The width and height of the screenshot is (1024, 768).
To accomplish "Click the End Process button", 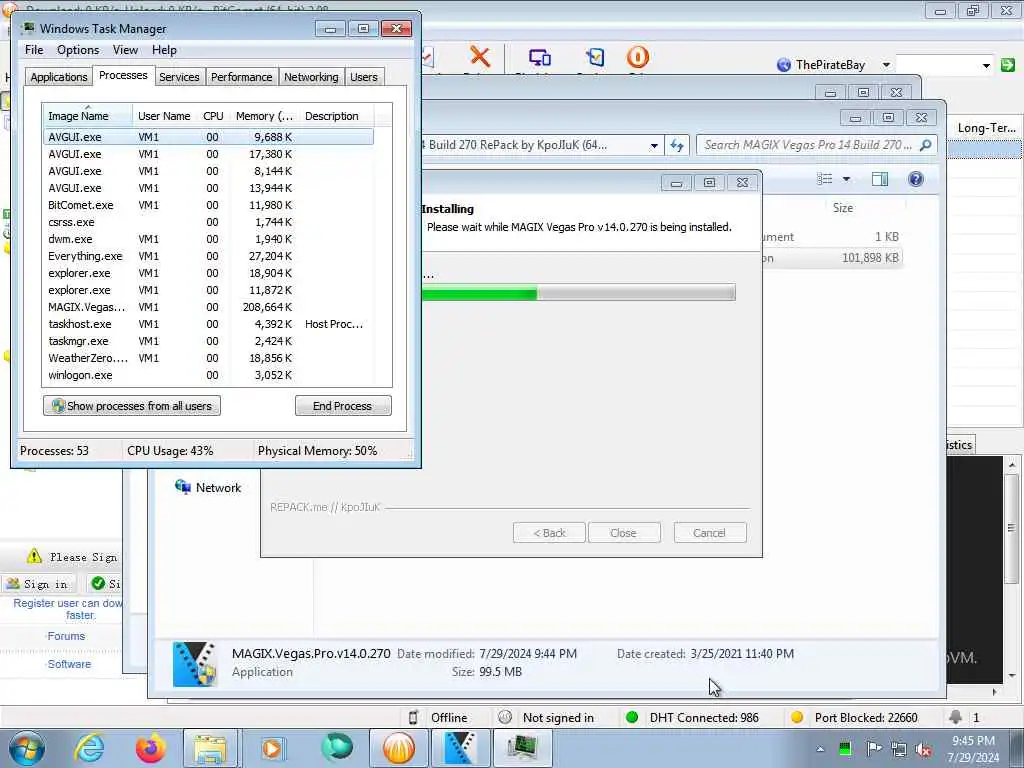I will [x=343, y=406].
